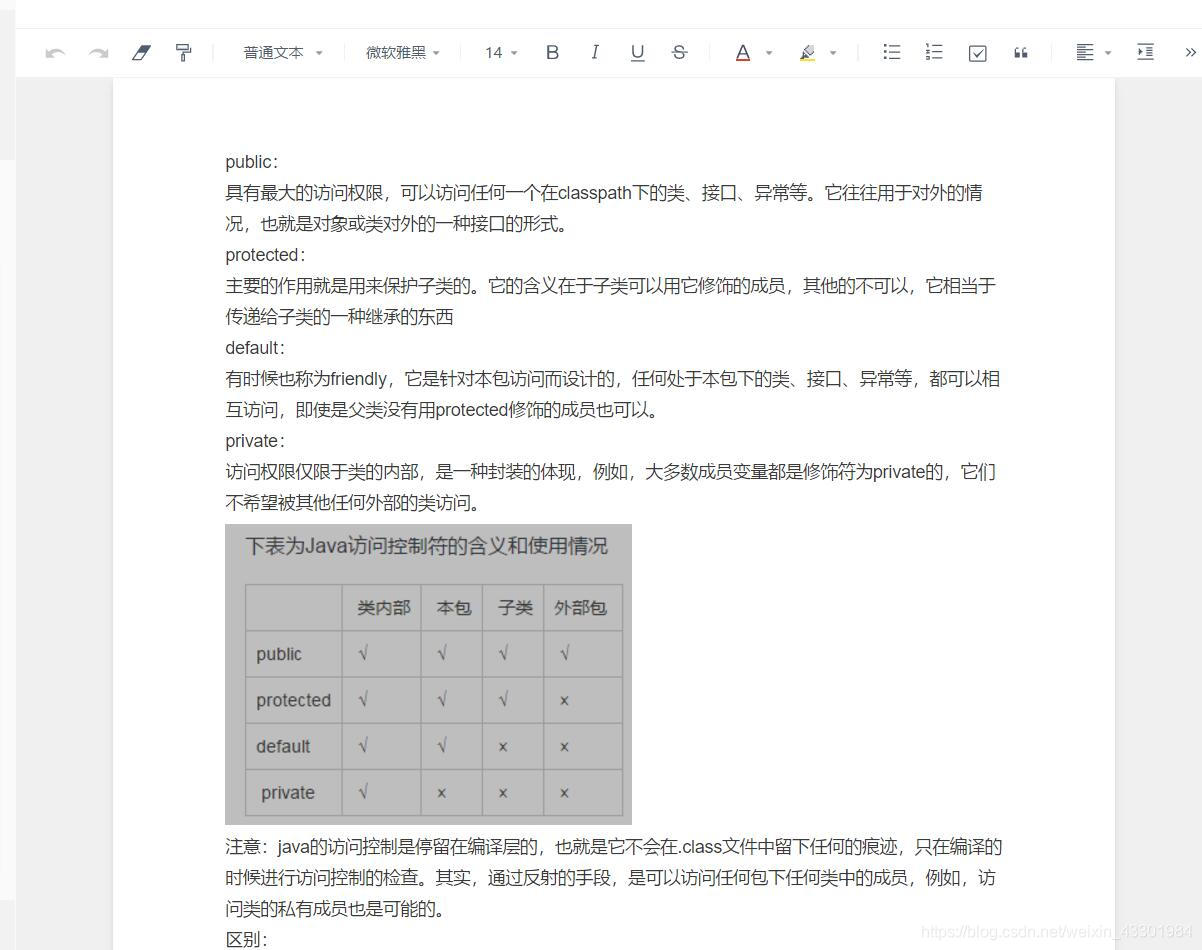The image size is (1202, 950).
Task: Apply the yellow highlight color
Action: pos(807,53)
